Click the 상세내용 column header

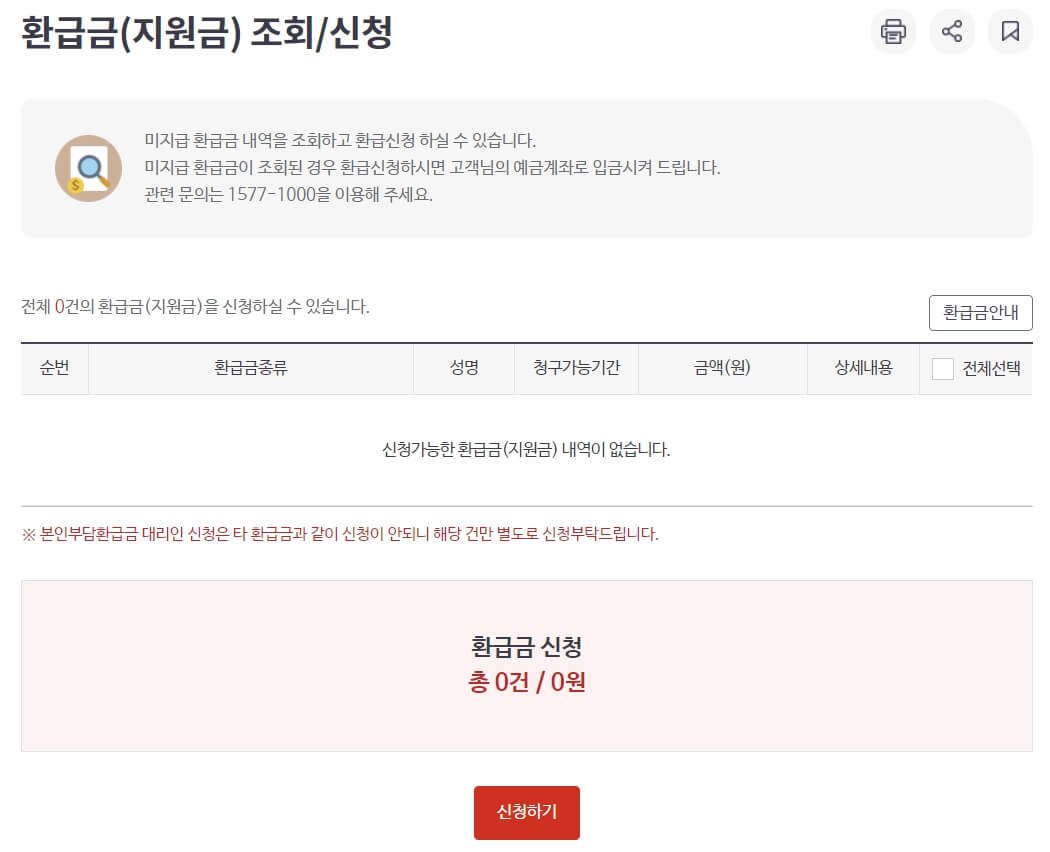(x=862, y=368)
